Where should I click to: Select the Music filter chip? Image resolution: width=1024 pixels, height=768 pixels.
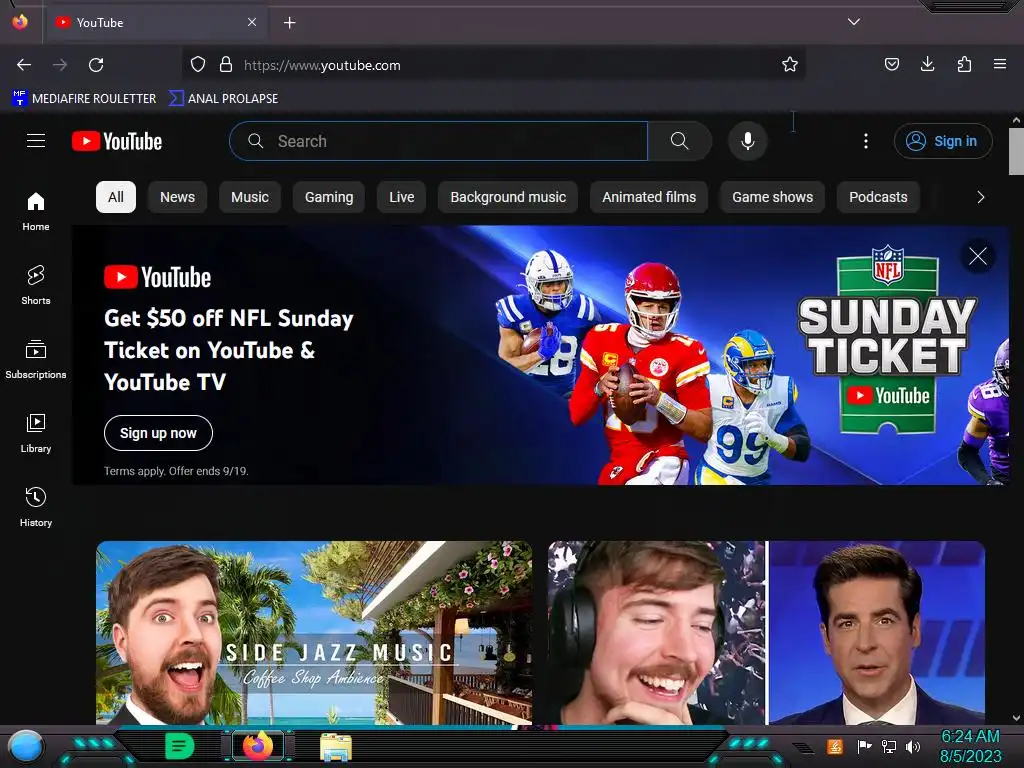click(x=250, y=197)
